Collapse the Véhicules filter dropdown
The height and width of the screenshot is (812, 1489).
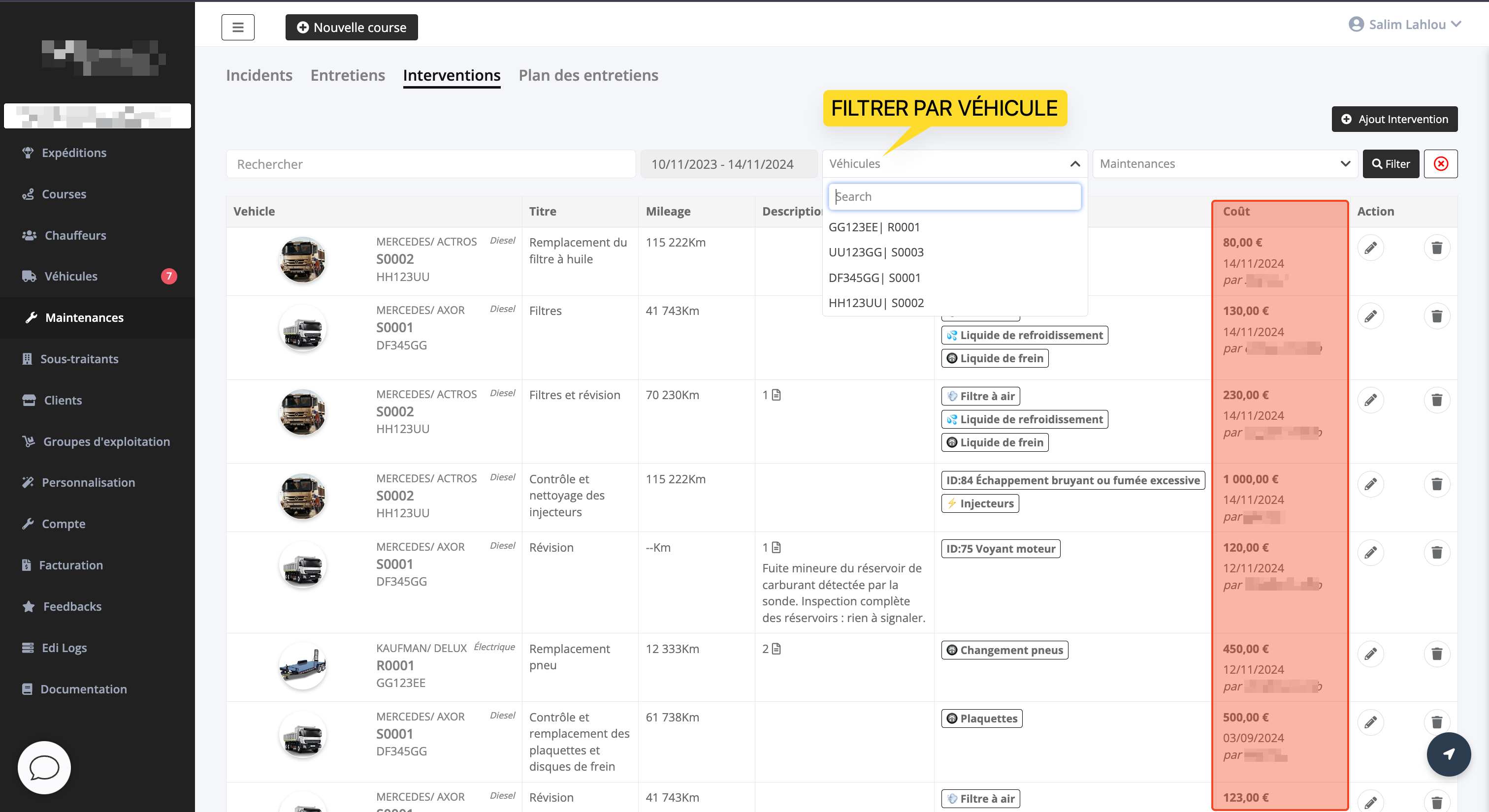click(1074, 164)
